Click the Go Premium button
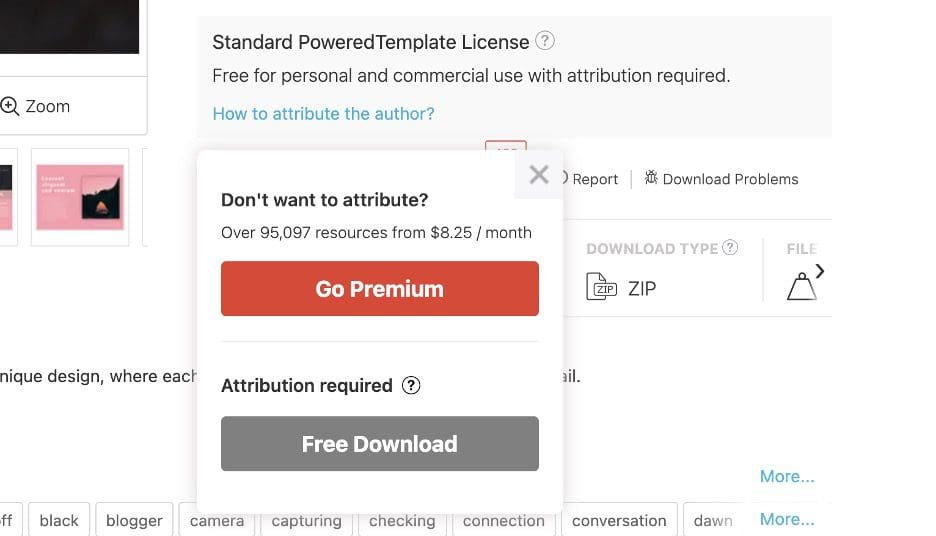The height and width of the screenshot is (536, 936). 380,289
